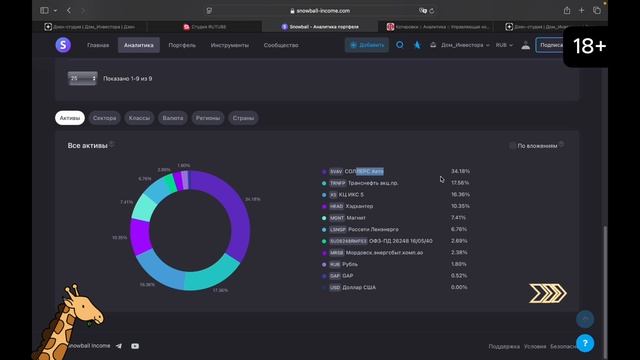
Task: Open the user profile avatar icon
Action: click(x=526, y=45)
